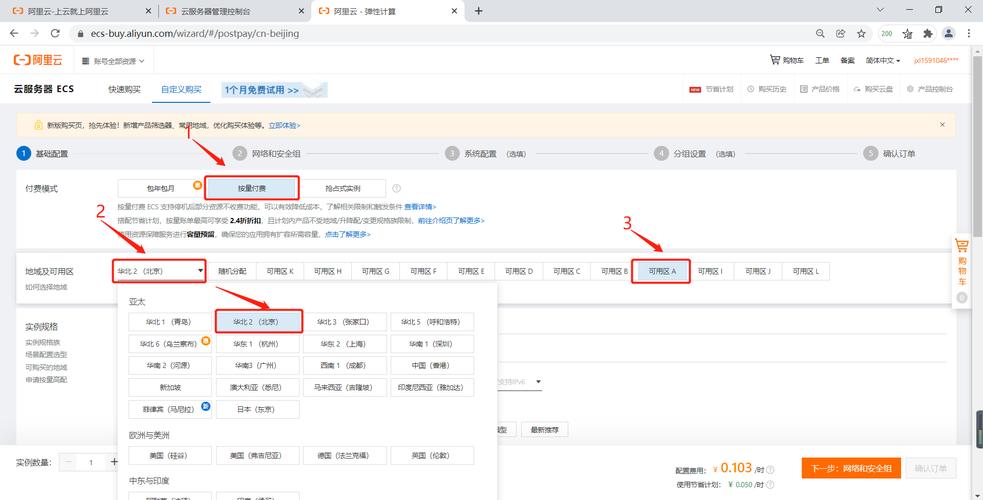Decrease 实例数量 with the minus button

pos(68,462)
